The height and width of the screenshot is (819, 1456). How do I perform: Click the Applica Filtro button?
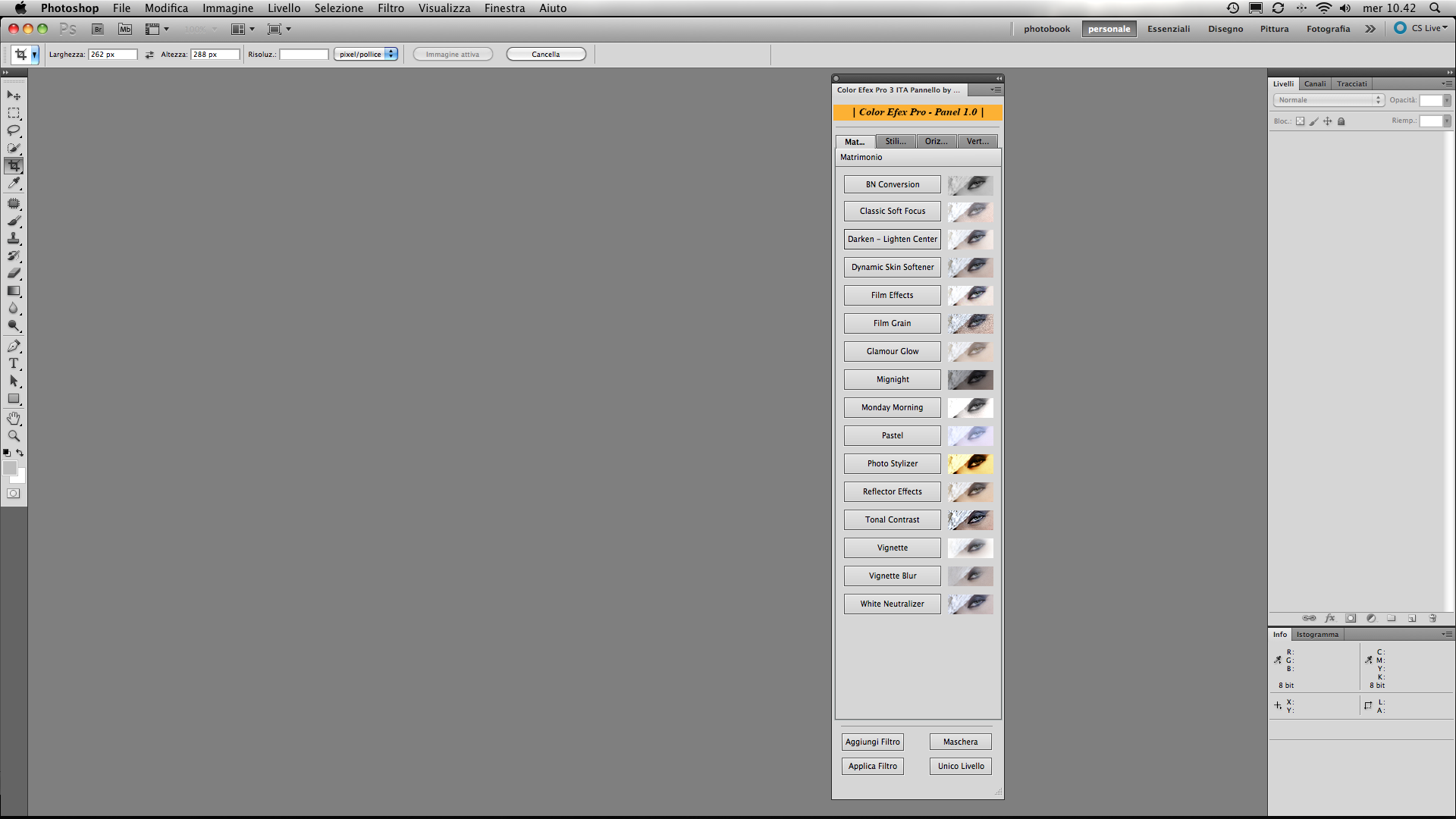pyautogui.click(x=873, y=766)
